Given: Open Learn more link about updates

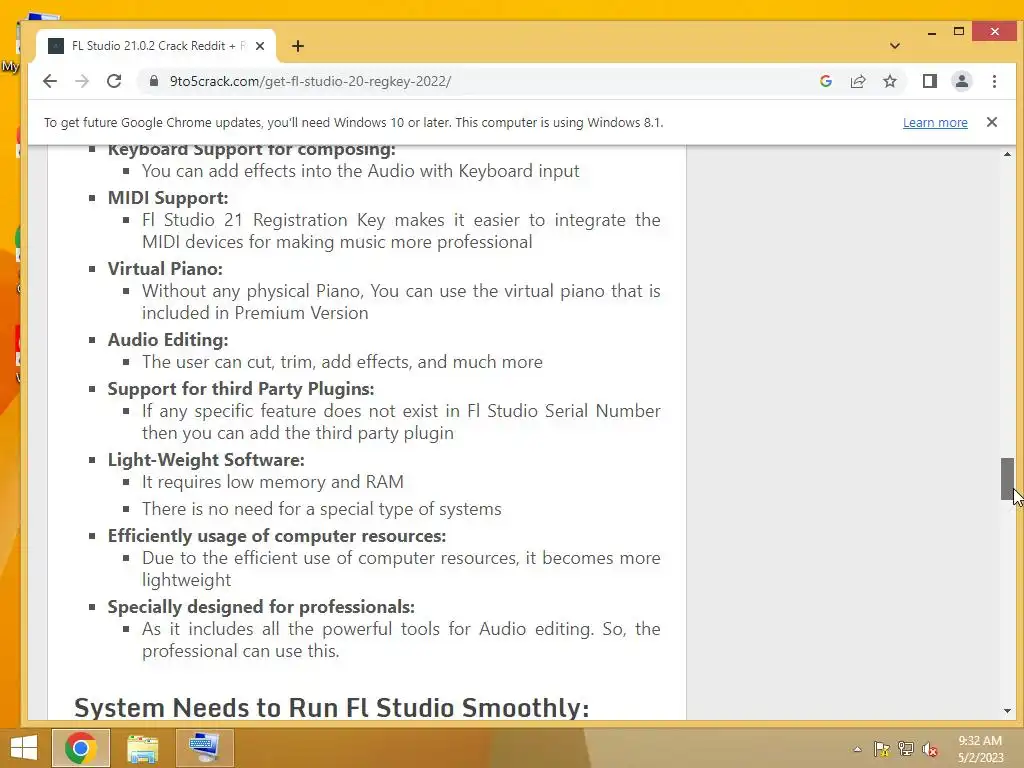Looking at the screenshot, I should point(935,122).
